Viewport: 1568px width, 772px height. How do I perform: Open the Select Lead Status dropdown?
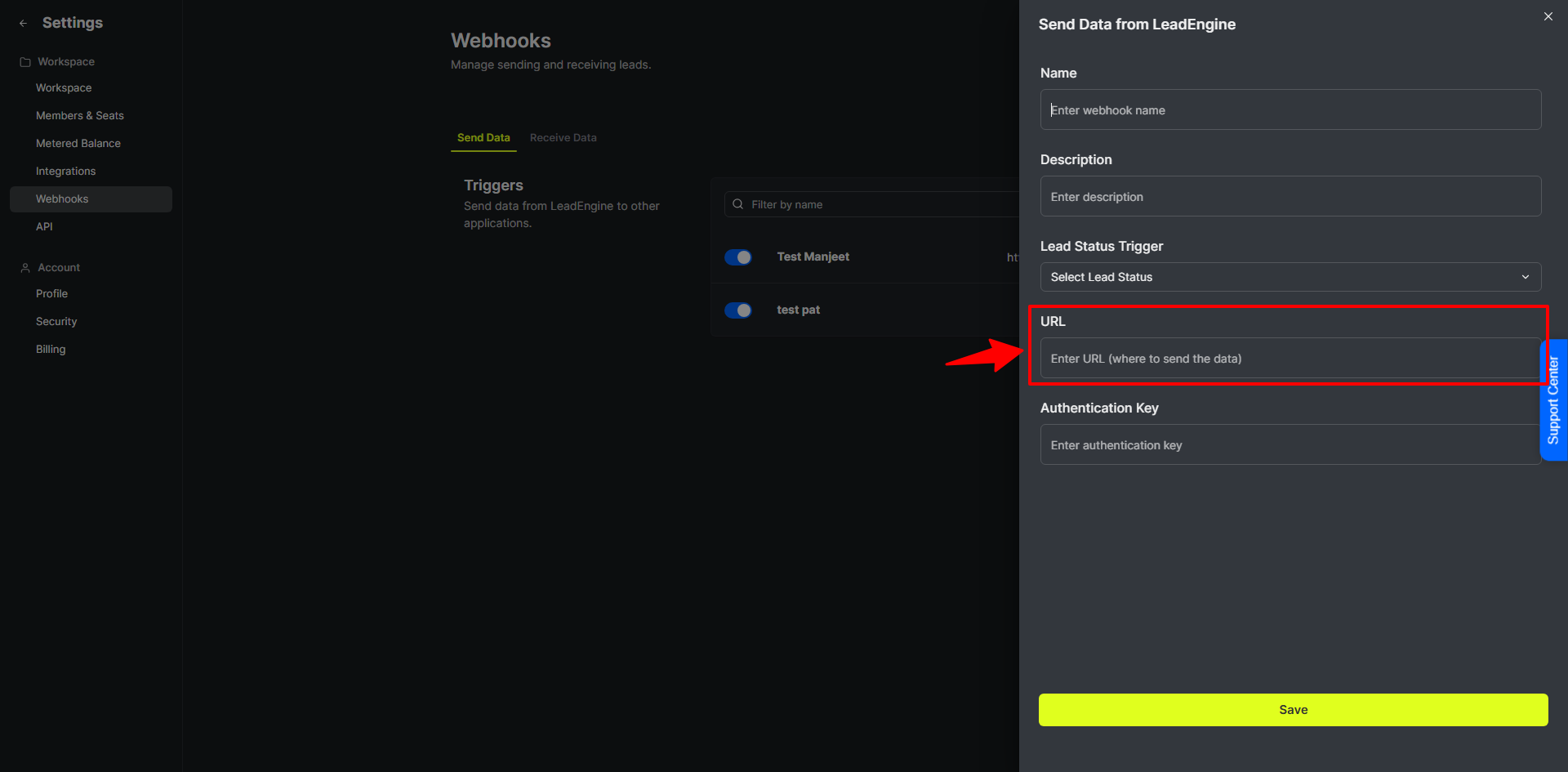pos(1290,277)
